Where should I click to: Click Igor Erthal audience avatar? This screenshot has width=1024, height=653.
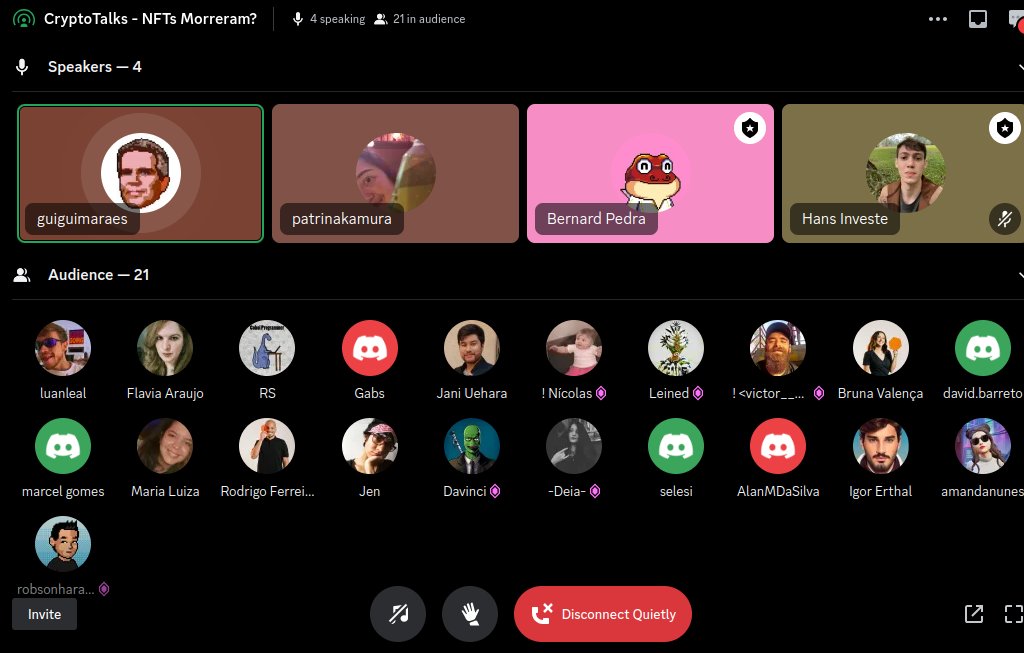[880, 446]
